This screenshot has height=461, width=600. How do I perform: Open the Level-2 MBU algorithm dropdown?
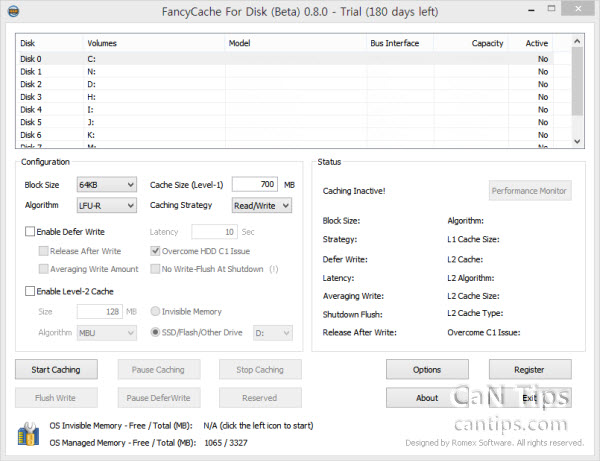pos(107,333)
